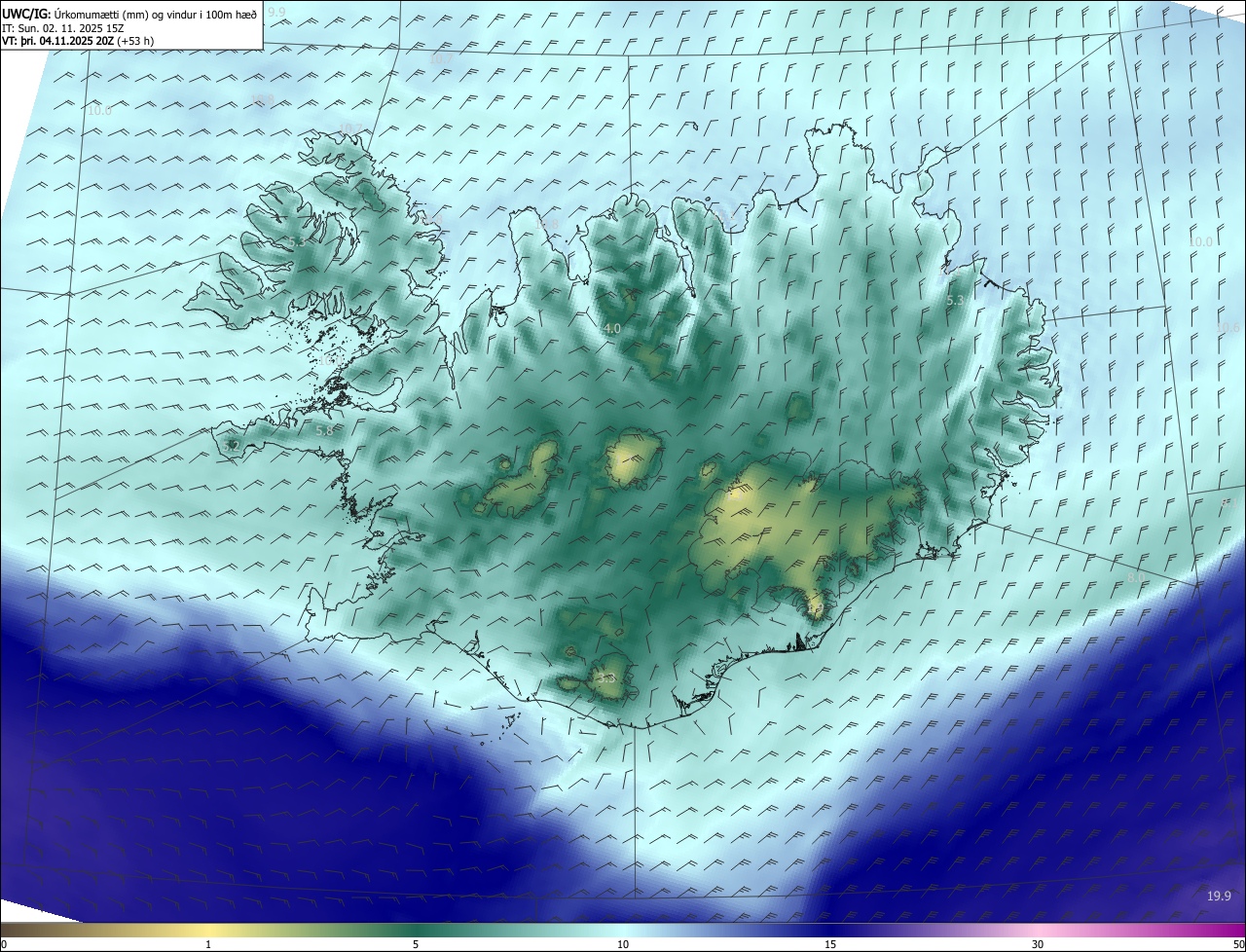
Task: Click the '1' tick on the color scale
Action: (208, 944)
